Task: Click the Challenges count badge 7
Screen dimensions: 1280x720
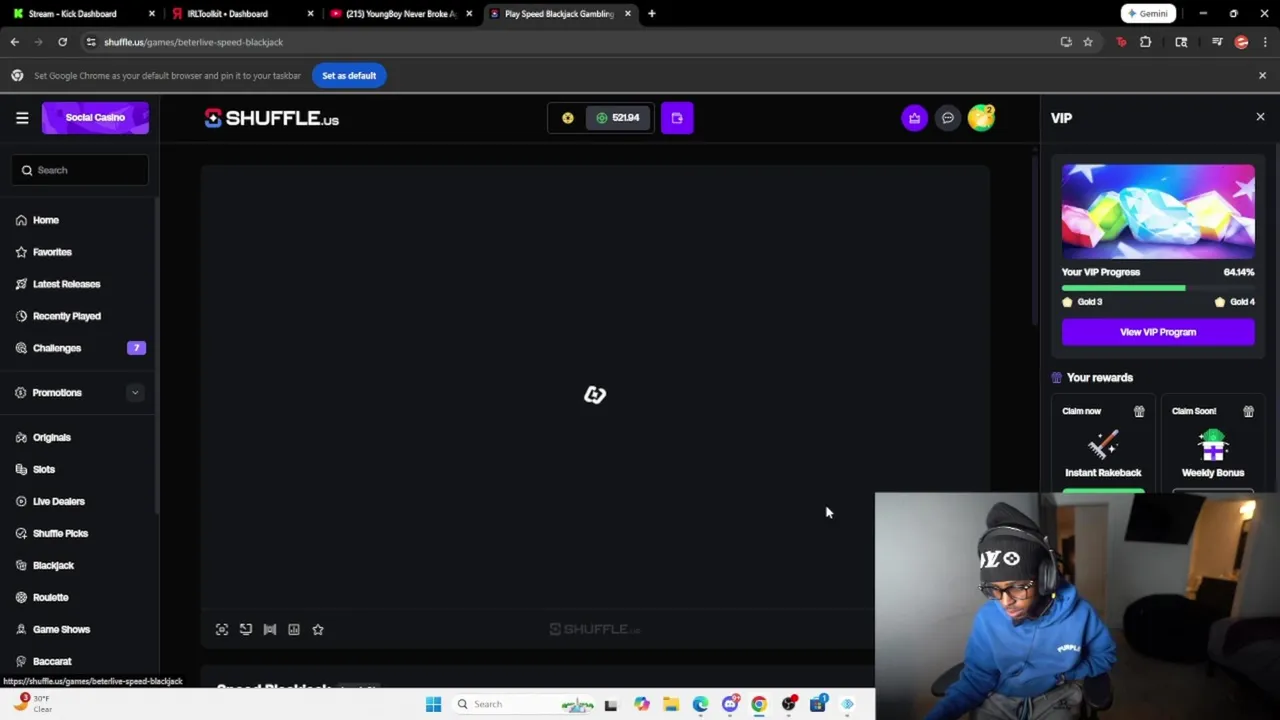Action: [x=136, y=348]
